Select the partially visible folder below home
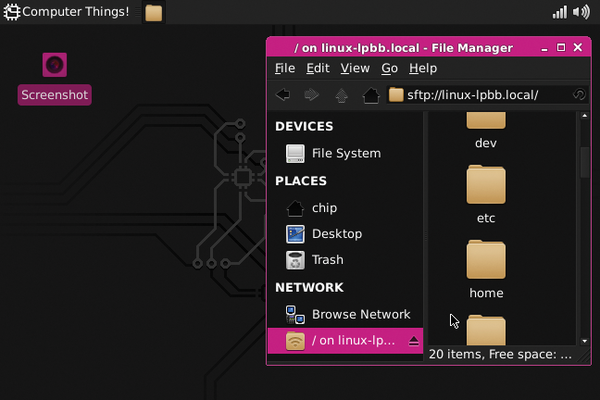 point(486,330)
